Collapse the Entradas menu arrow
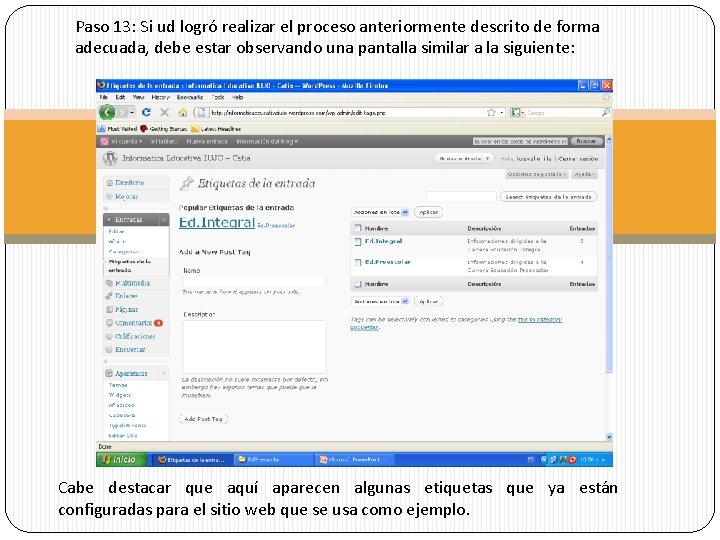 pos(163,220)
